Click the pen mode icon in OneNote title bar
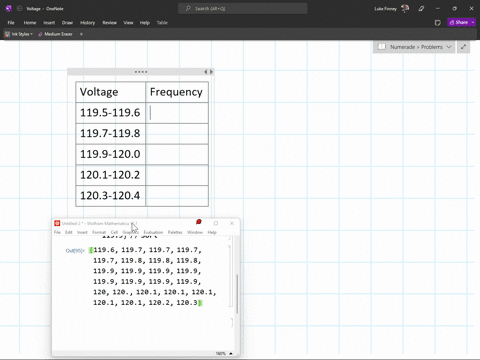480x360 pixels. pyautogui.click(x=421, y=9)
